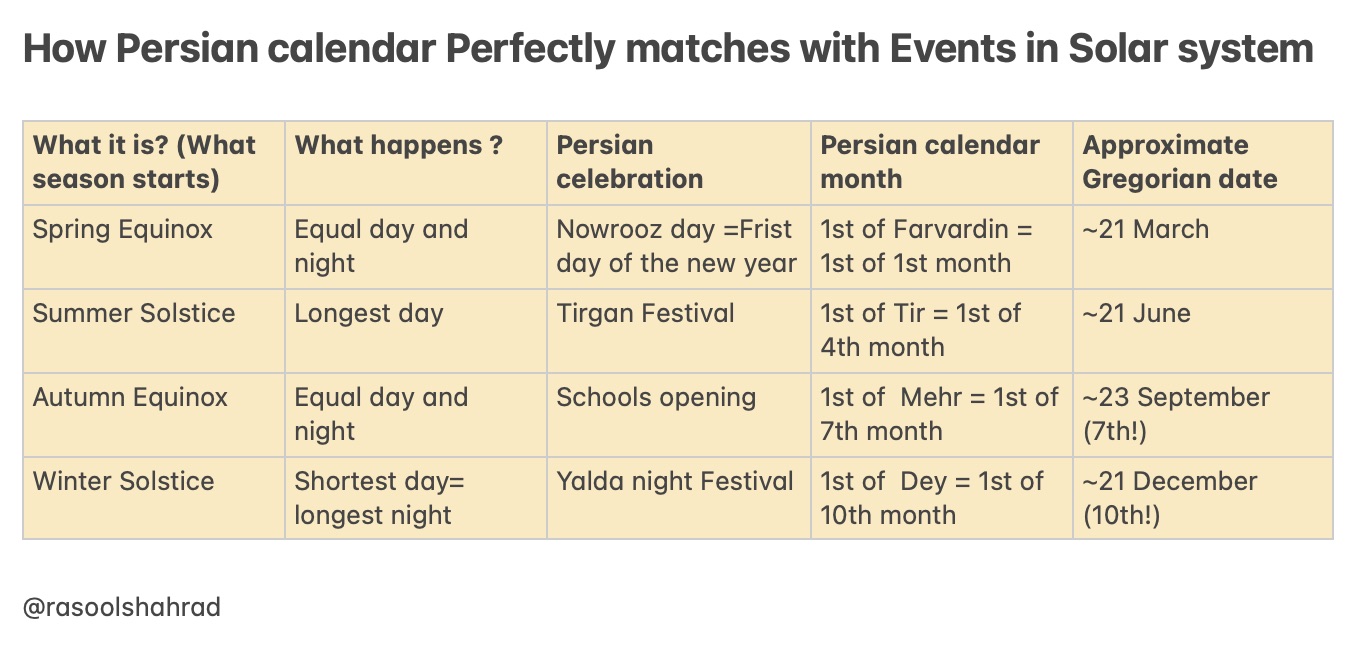Click the 'Tirgan Festival' cell
This screenshot has height=664, width=1364.
pyautogui.click(x=679, y=331)
